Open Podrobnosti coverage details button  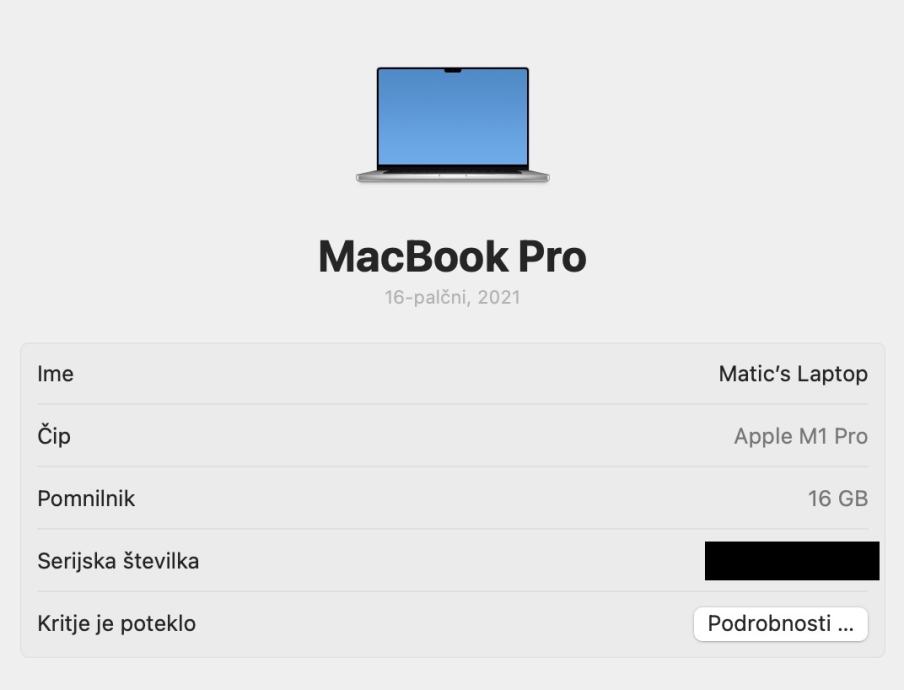coord(781,624)
